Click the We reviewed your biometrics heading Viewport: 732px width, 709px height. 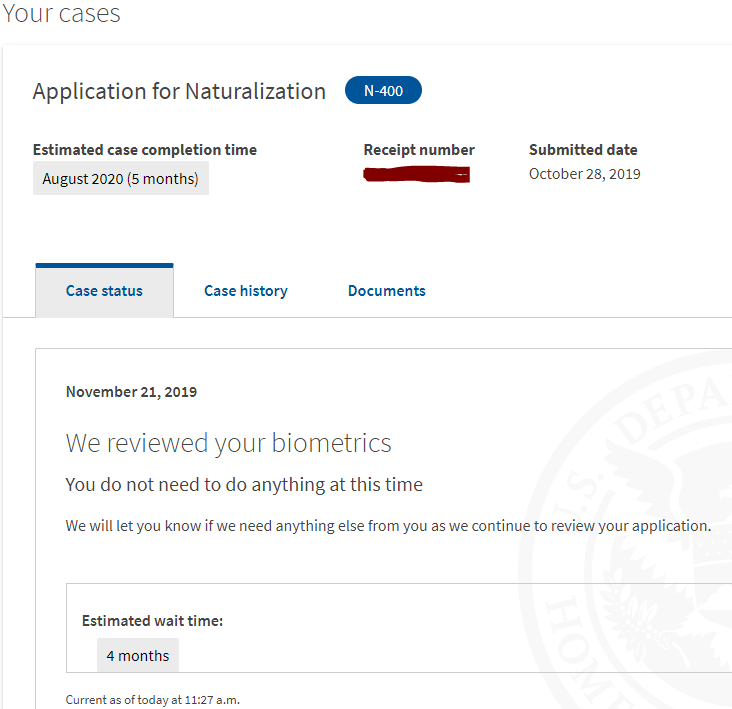(x=228, y=443)
